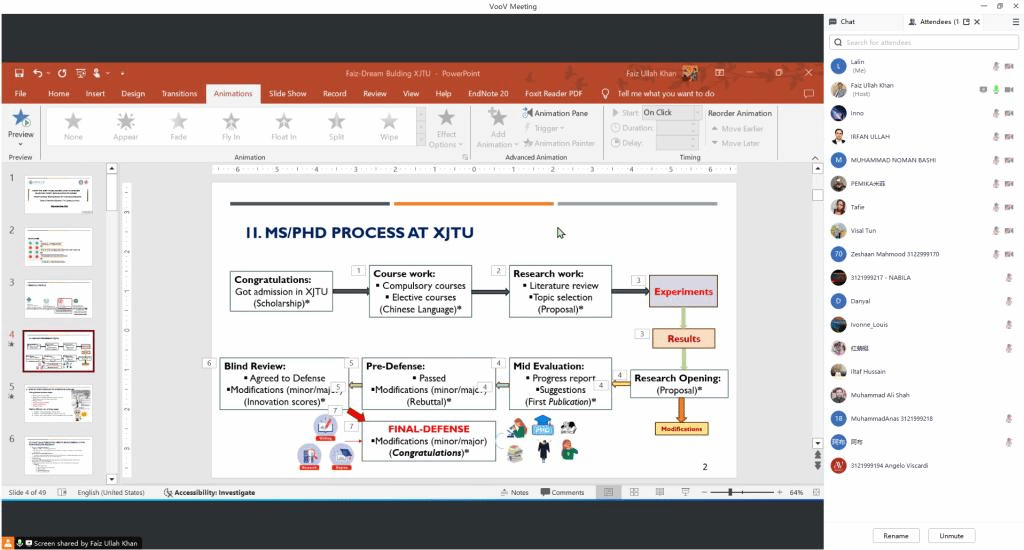Pop out the Attendees panel

click(x=966, y=22)
